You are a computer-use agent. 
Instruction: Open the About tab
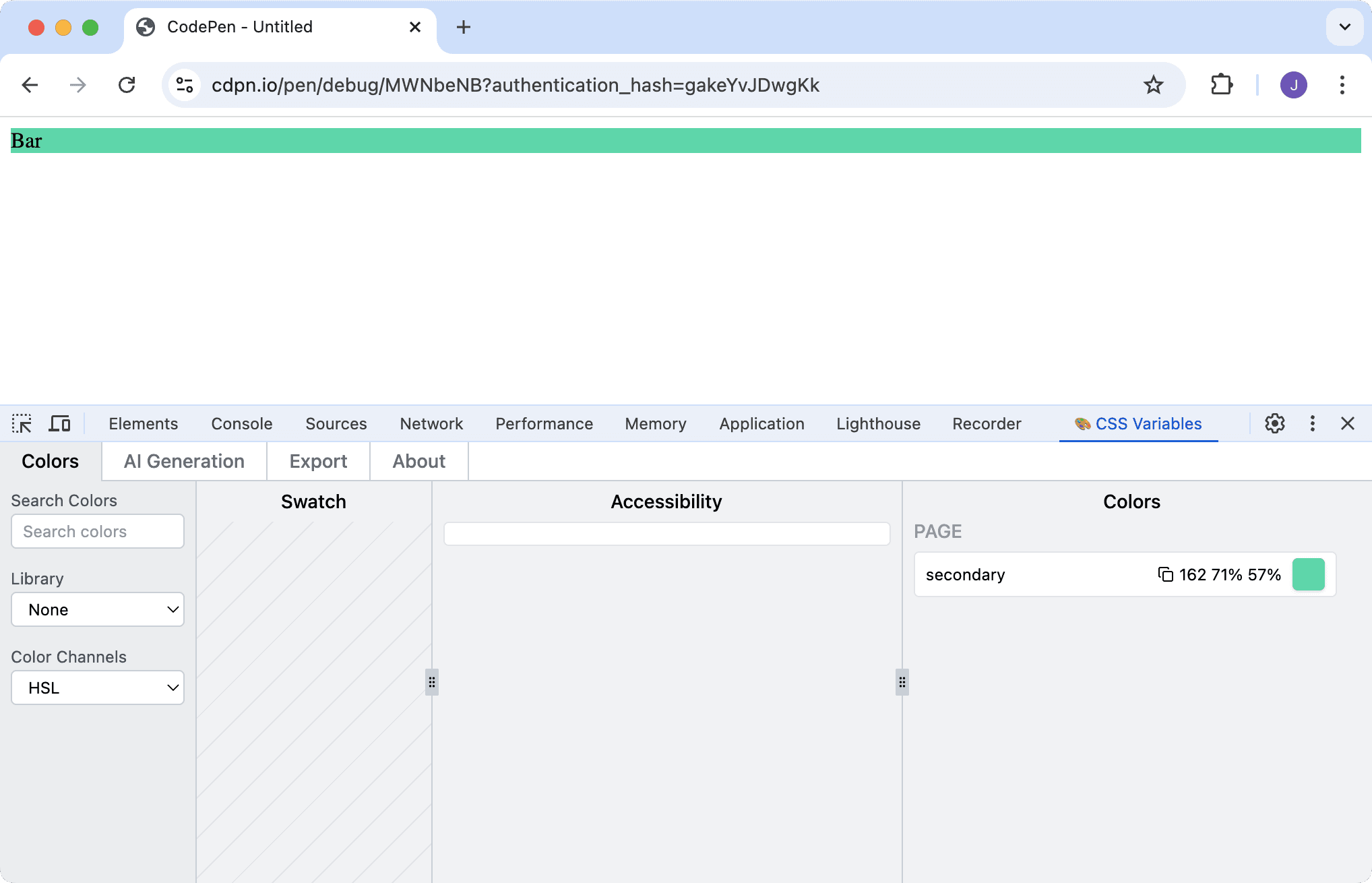[418, 461]
